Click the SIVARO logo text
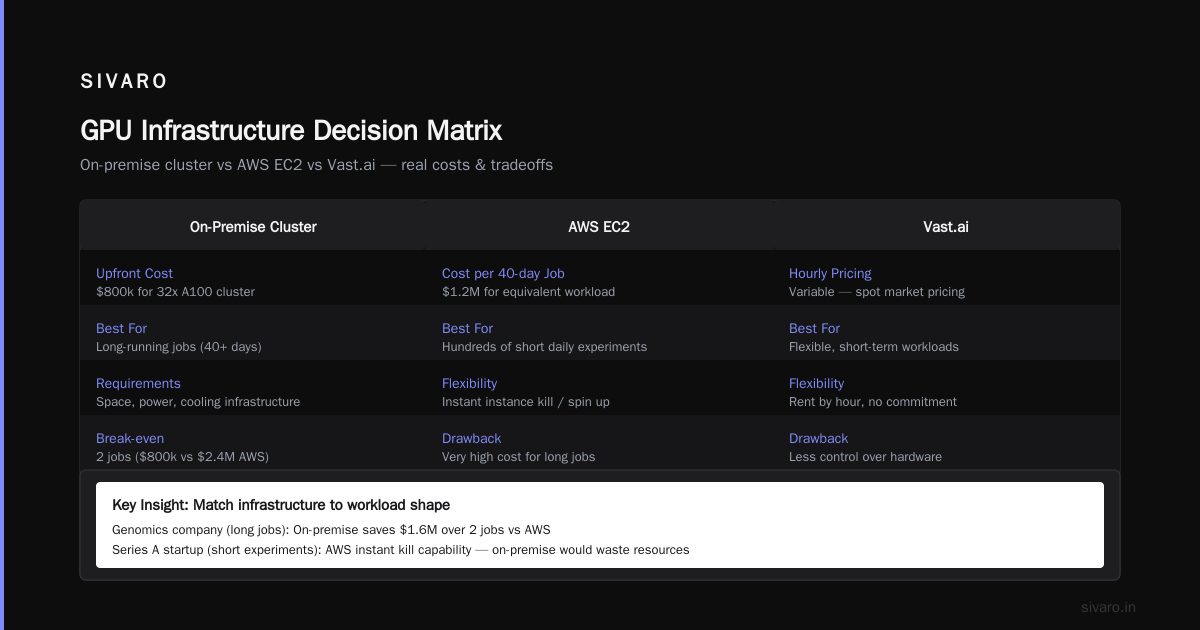1200x630 pixels. 124,82
